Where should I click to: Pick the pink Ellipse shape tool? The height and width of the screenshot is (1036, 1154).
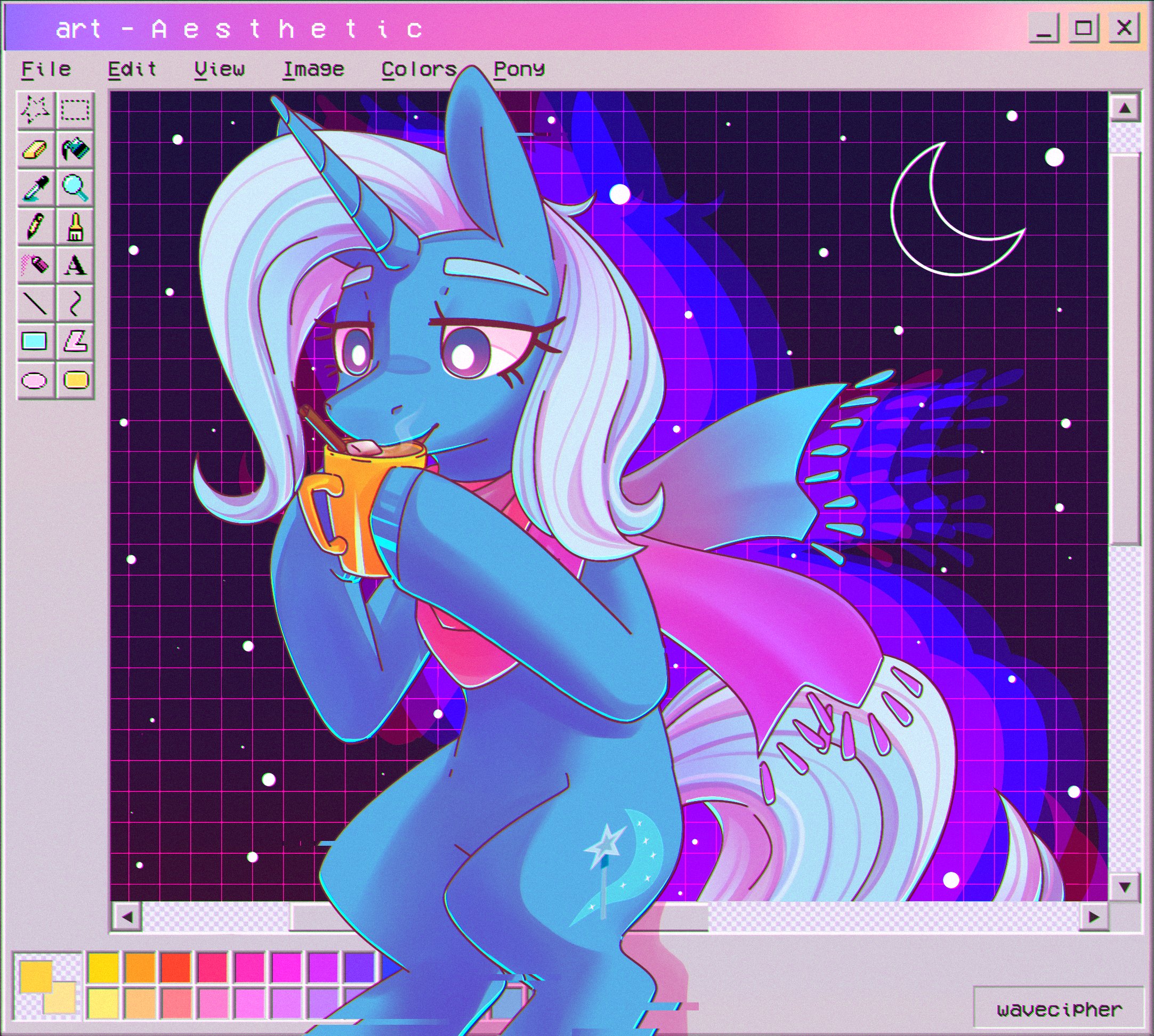(35, 379)
